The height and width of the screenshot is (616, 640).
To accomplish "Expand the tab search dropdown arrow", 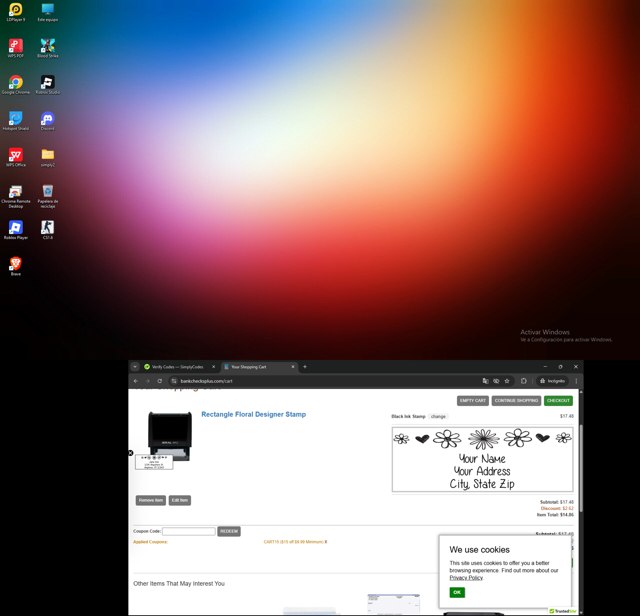I will [x=135, y=367].
